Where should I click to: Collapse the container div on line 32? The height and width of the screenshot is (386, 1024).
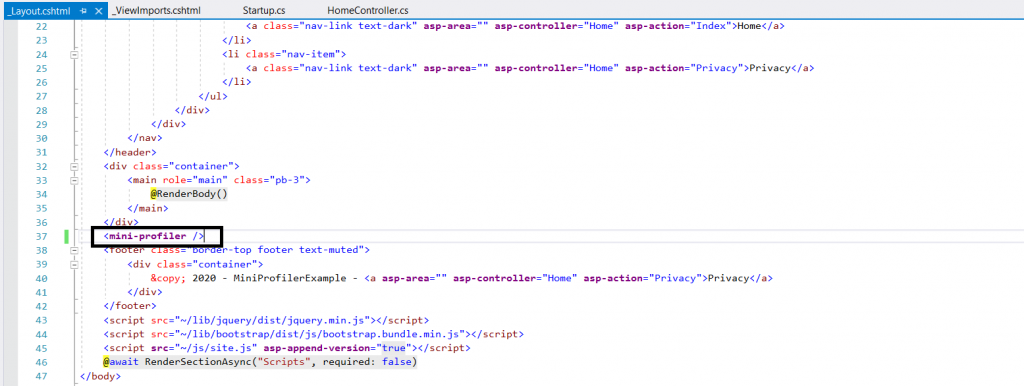(x=74, y=167)
